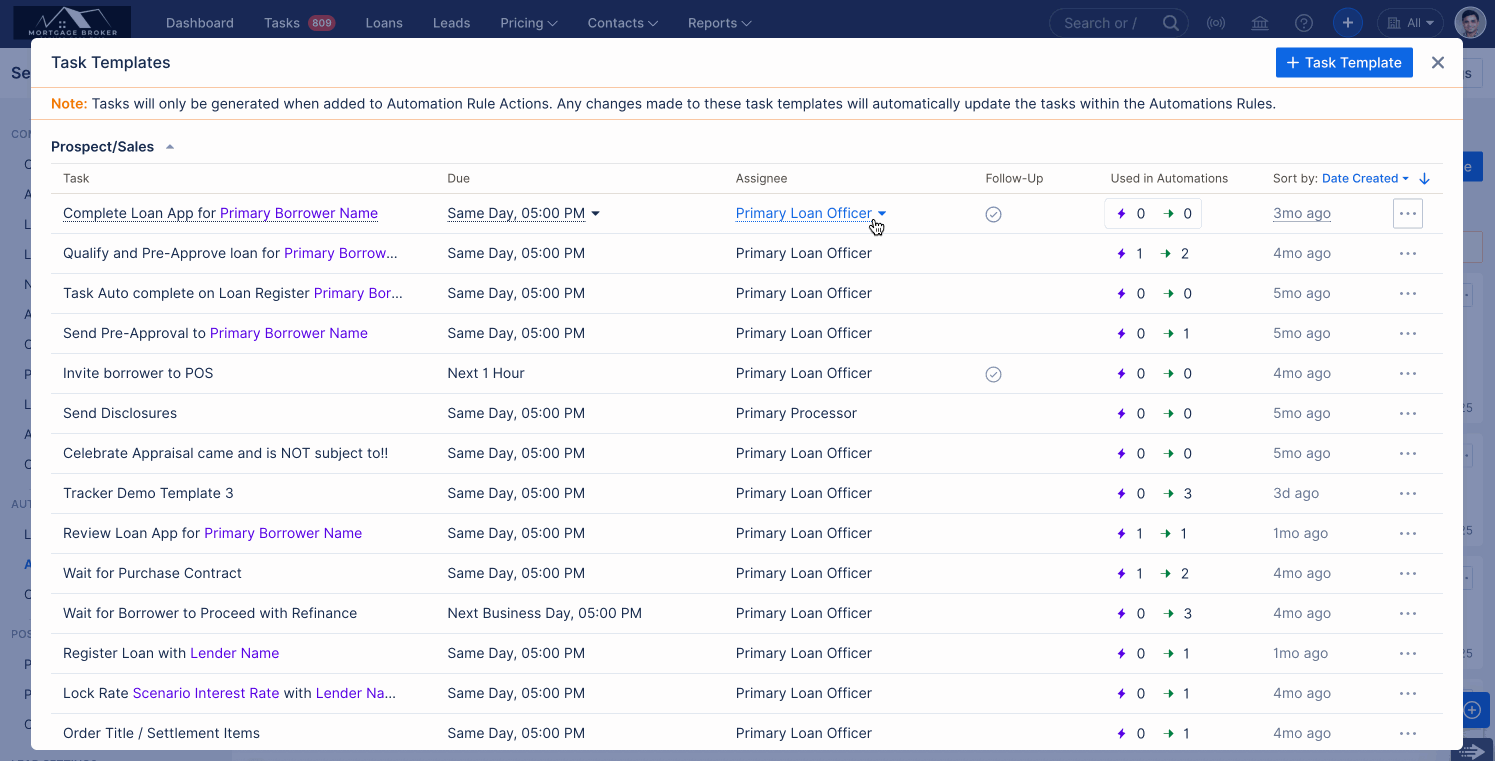Open three-dot menu for Register Loan row
Viewport: 1495px width, 761px height.
click(x=1408, y=653)
